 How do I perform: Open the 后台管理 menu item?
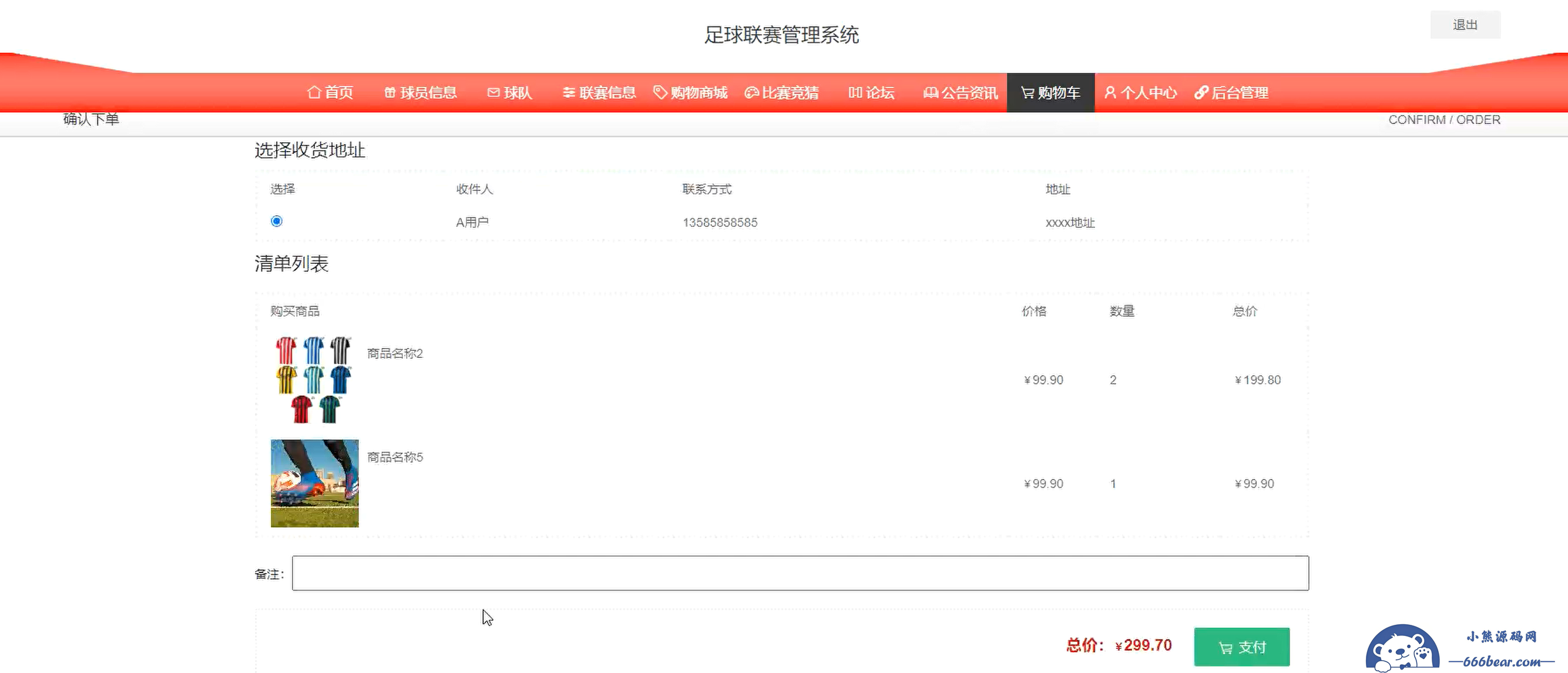click(x=1232, y=93)
